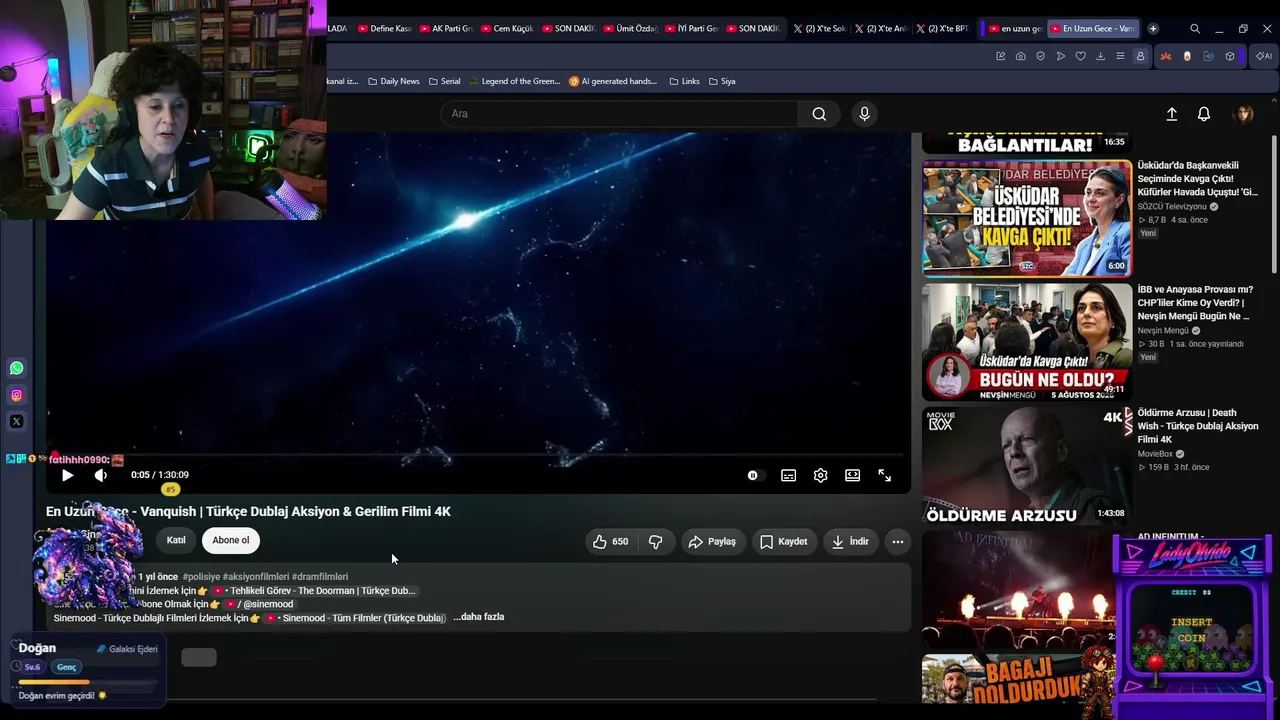The image size is (1280, 720).
Task: Expand the description with ...daha fazla
Action: [479, 617]
